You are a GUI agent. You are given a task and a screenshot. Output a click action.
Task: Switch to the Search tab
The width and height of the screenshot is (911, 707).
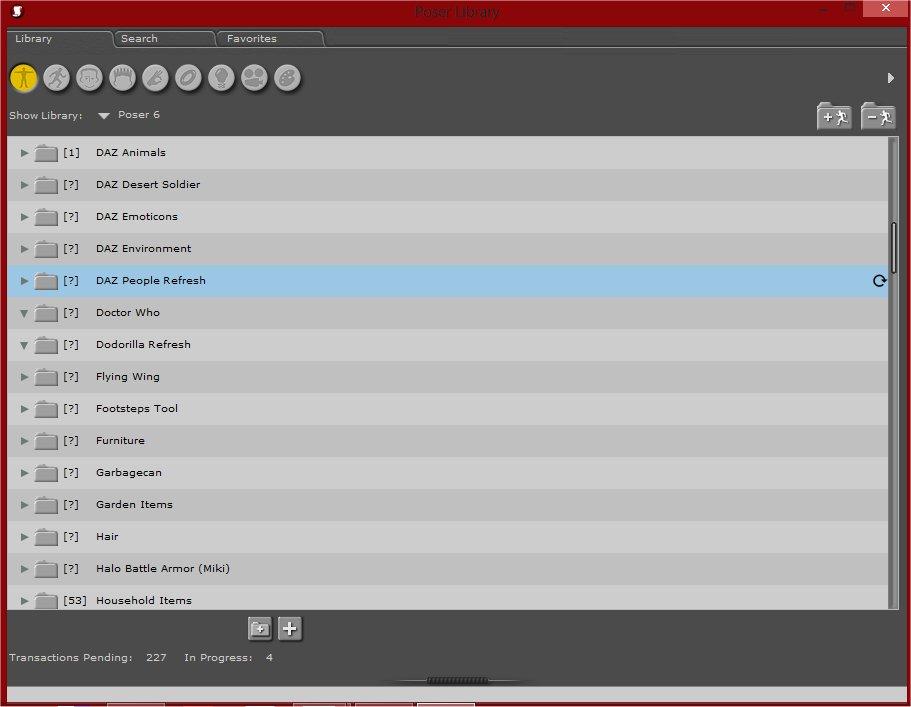(164, 39)
